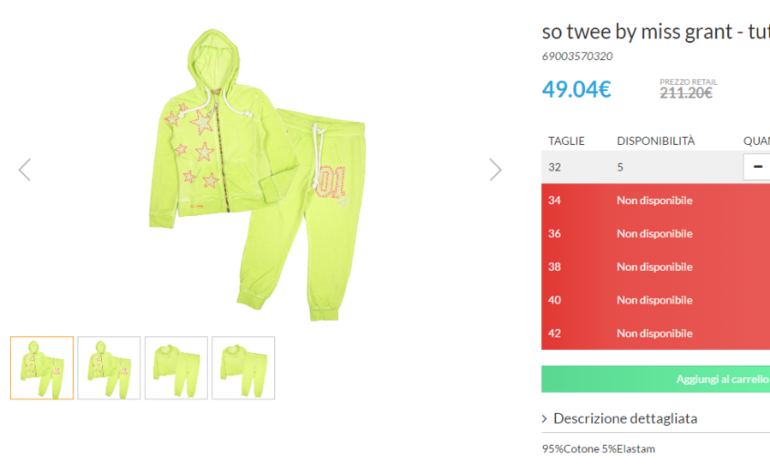
Task: Choose the unavailable size 34 row
Action: click(x=656, y=200)
